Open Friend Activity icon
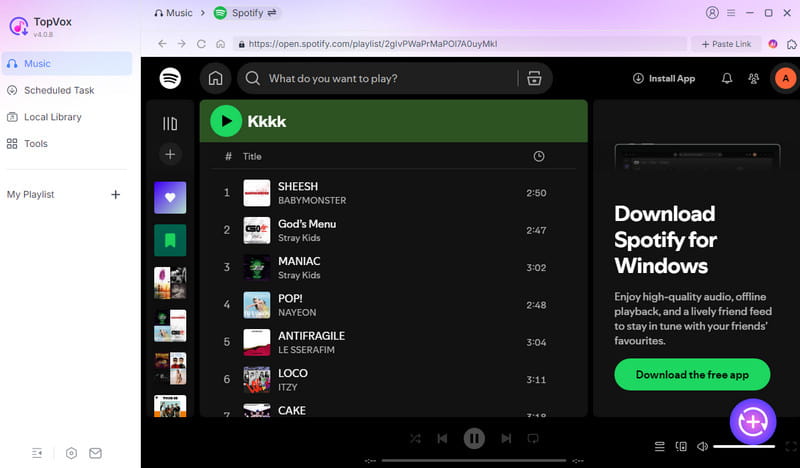This screenshot has width=800, height=468. click(x=753, y=78)
